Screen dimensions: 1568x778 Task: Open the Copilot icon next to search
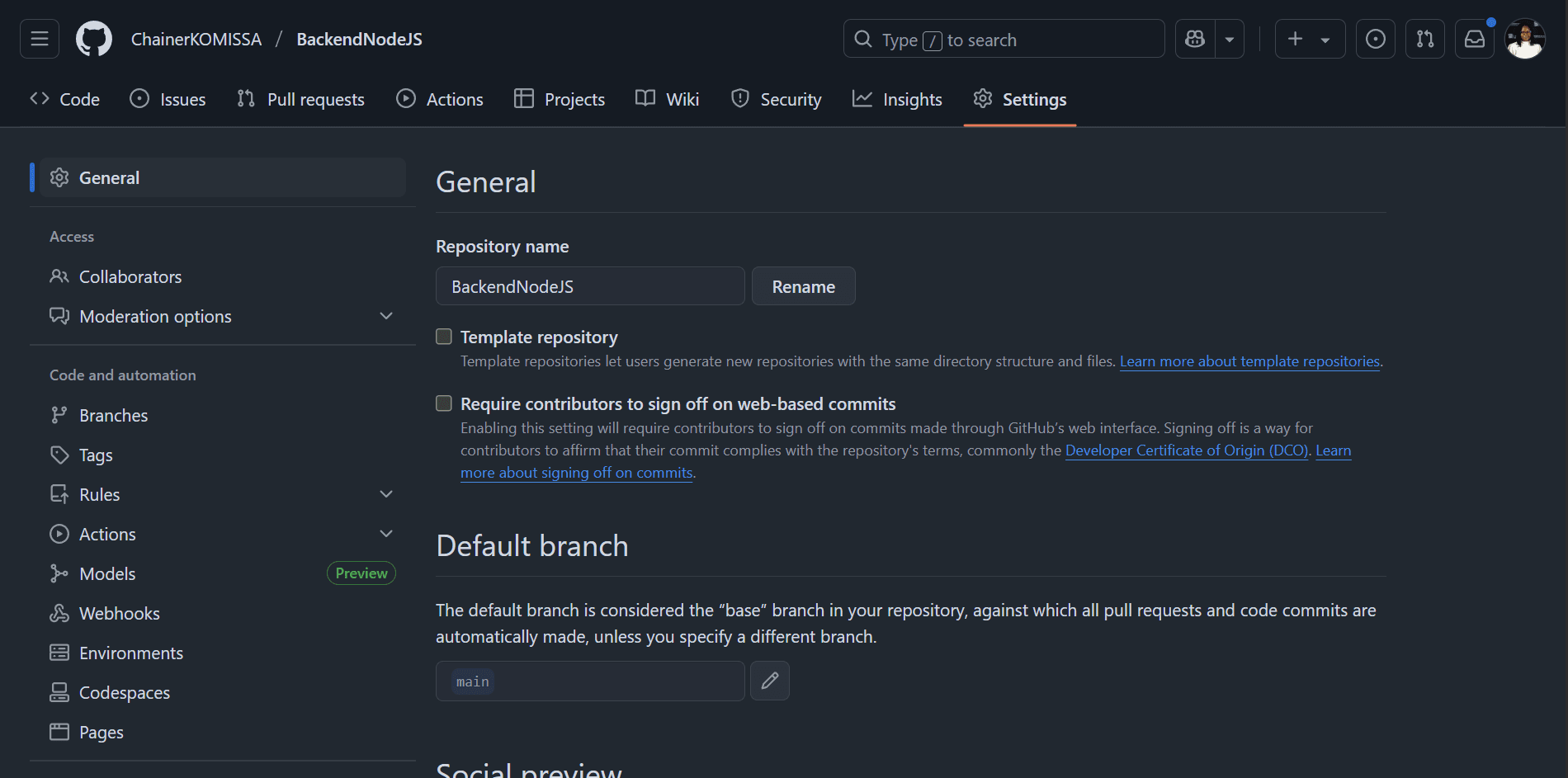coord(1194,38)
